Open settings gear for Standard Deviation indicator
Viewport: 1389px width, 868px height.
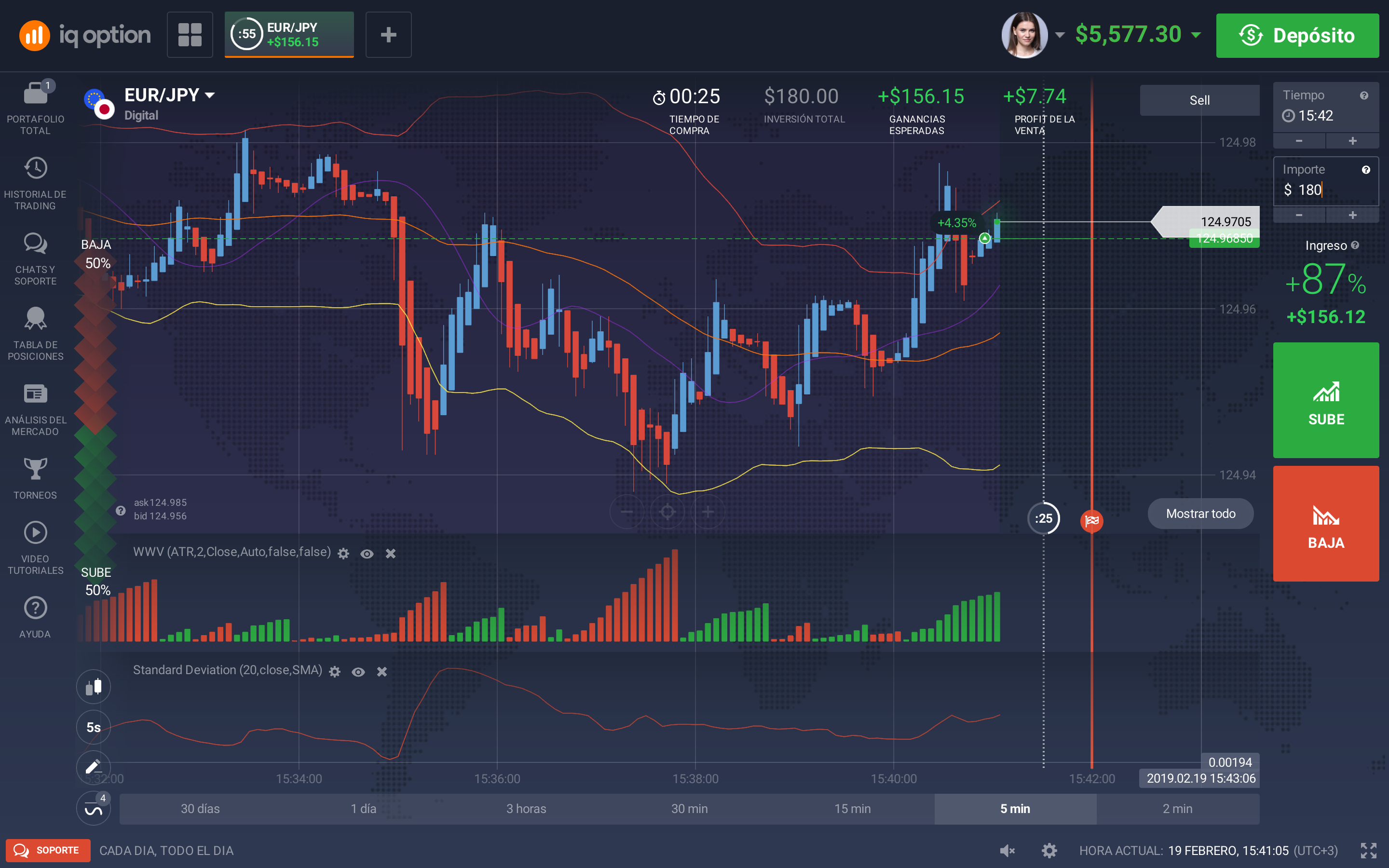(x=335, y=672)
